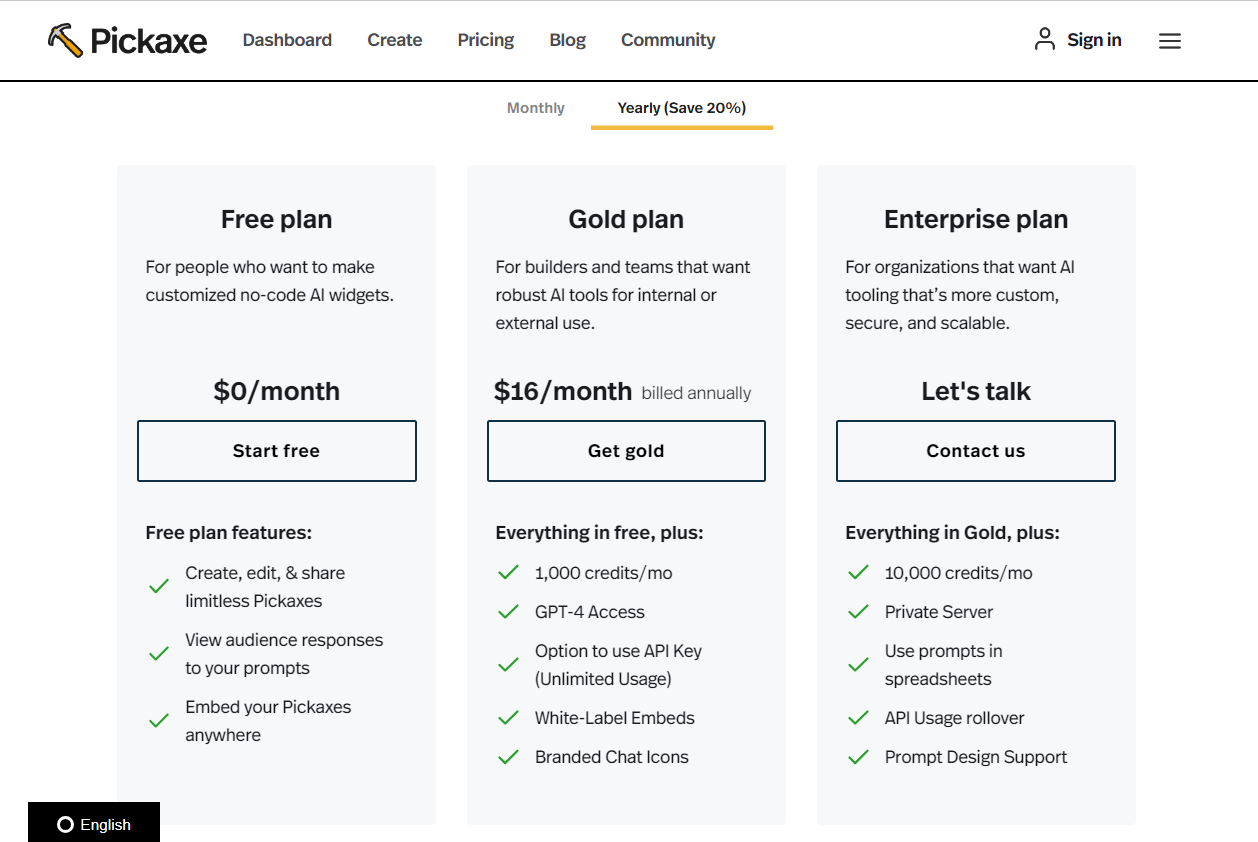Click the Gold plan heading
The width and height of the screenshot is (1258, 842).
[x=626, y=219]
